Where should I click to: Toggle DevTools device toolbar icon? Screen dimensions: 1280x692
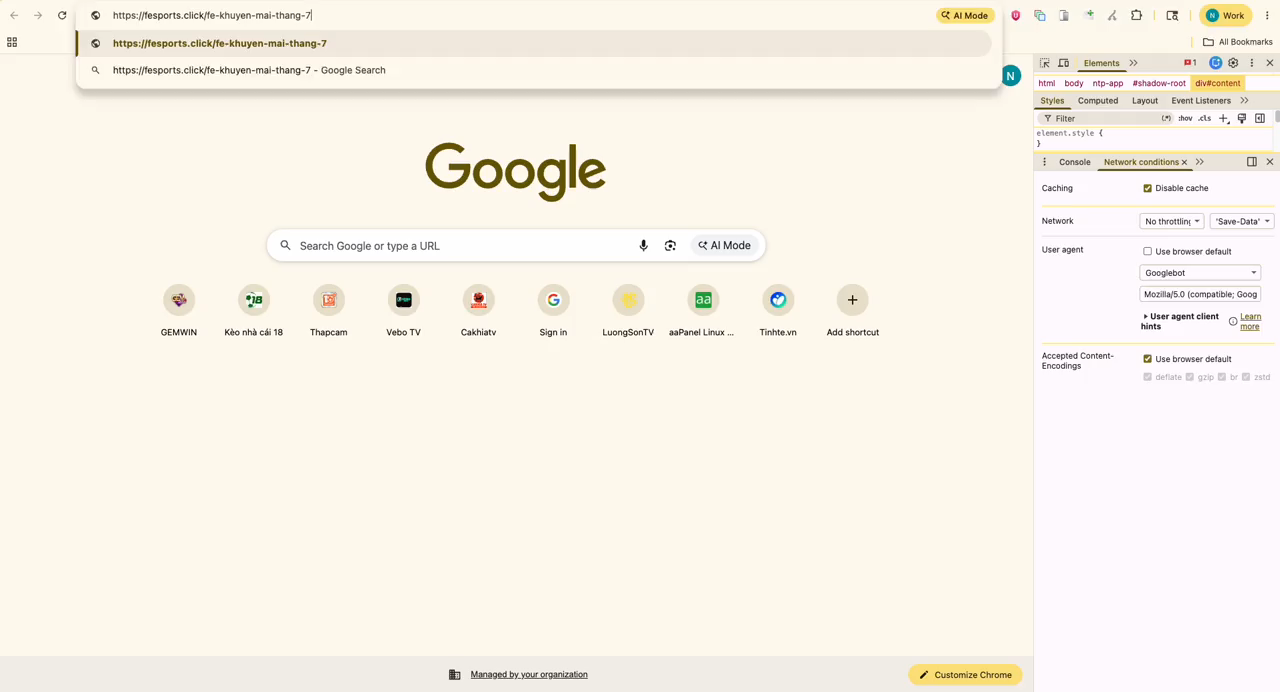1063,63
